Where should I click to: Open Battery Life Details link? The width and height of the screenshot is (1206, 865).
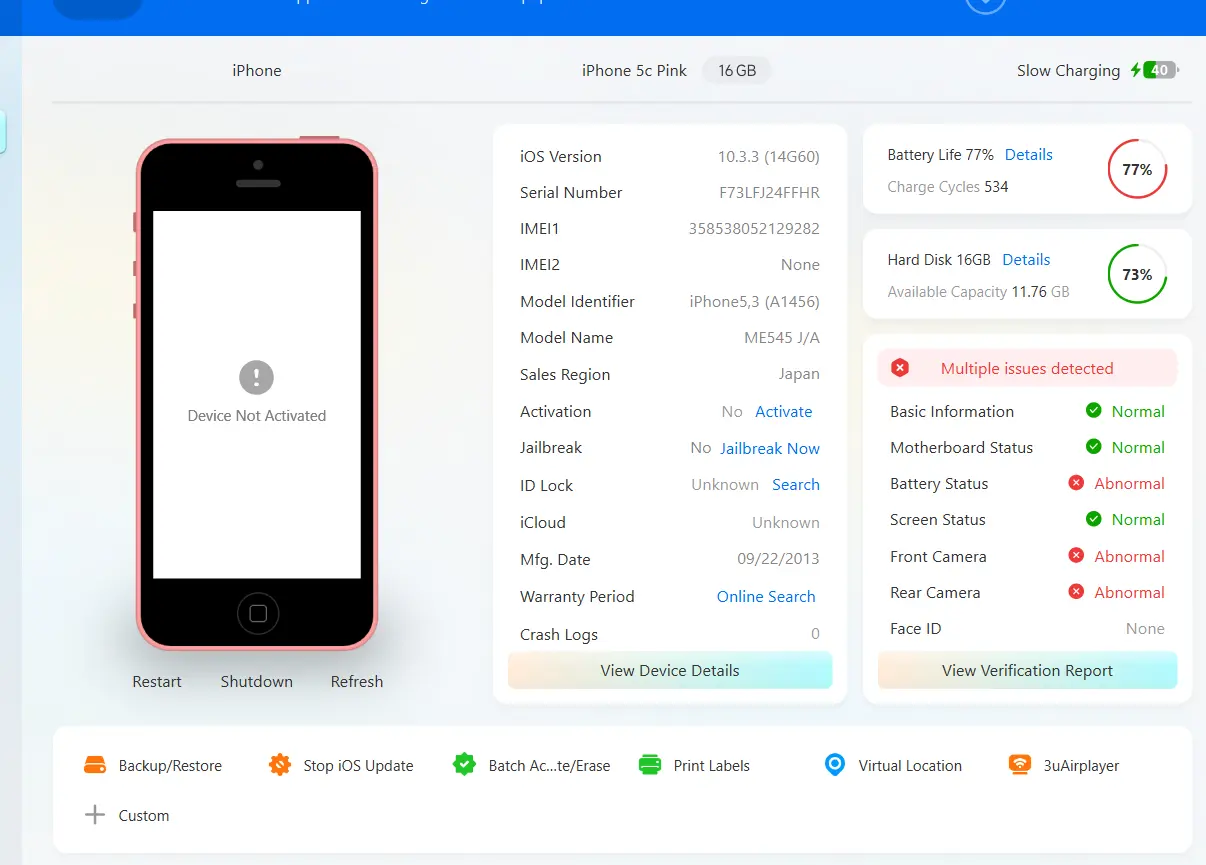(1029, 155)
